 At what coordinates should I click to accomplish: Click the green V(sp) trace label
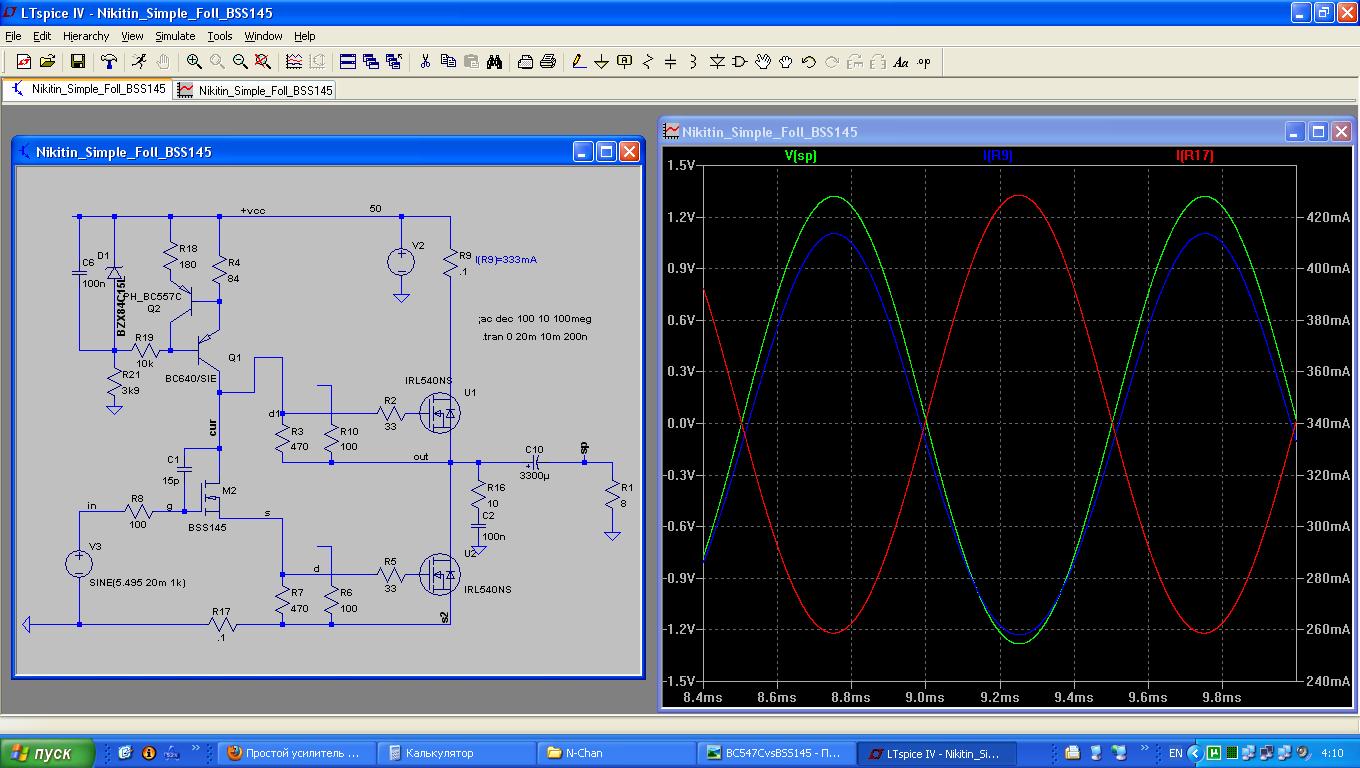pyautogui.click(x=801, y=156)
